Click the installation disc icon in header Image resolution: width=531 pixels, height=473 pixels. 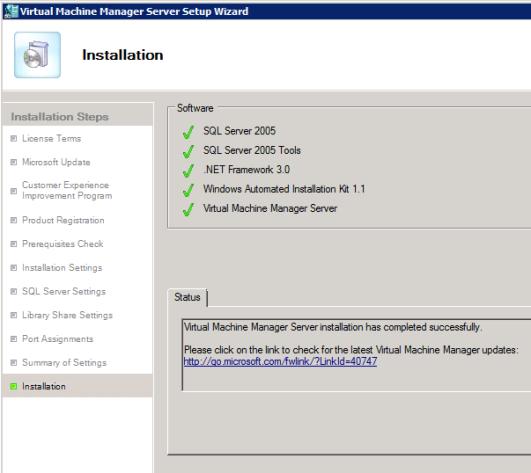pyautogui.click(x=37, y=55)
